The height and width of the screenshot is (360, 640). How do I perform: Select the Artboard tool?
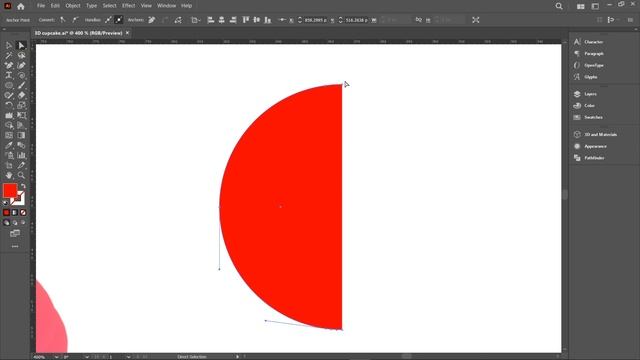tap(9, 165)
